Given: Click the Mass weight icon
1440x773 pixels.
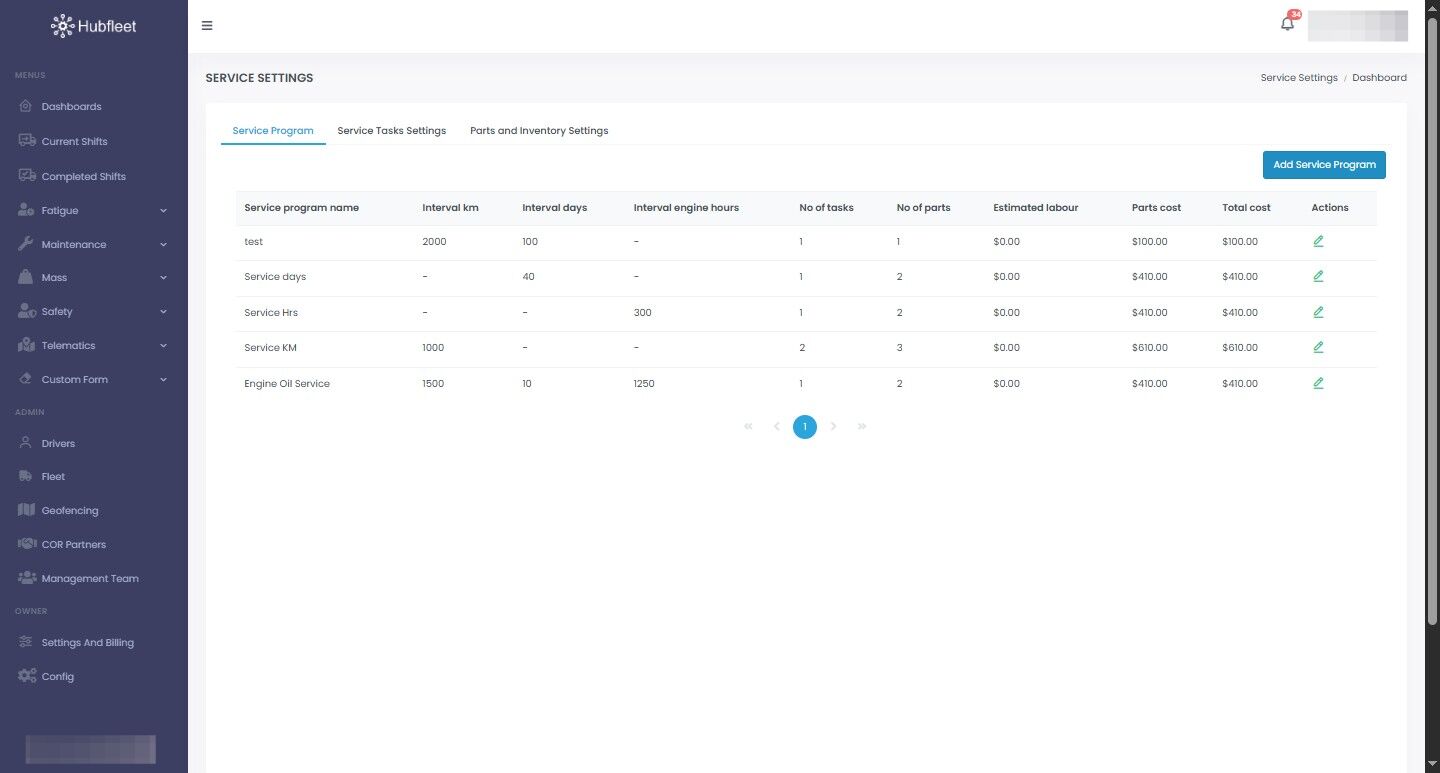Looking at the screenshot, I should [x=26, y=277].
